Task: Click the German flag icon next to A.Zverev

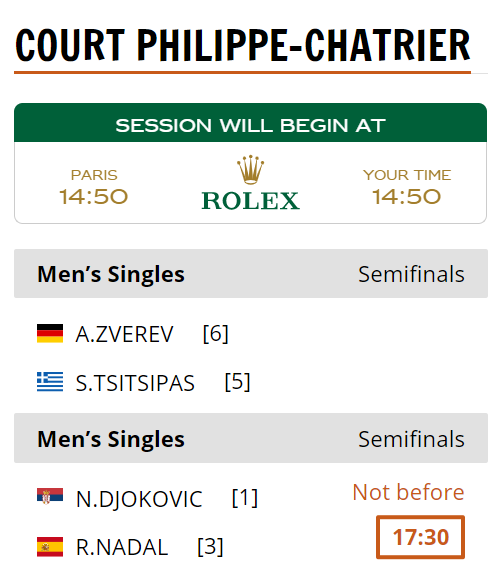Action: tap(50, 333)
